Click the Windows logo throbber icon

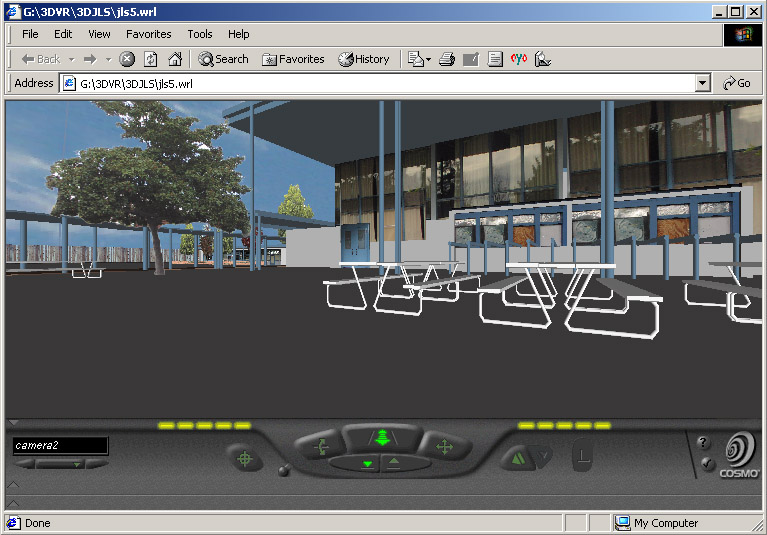click(x=743, y=35)
